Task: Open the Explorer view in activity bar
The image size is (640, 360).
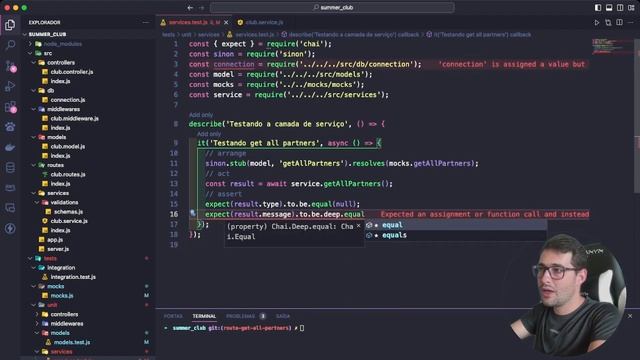Action: click(x=10, y=25)
